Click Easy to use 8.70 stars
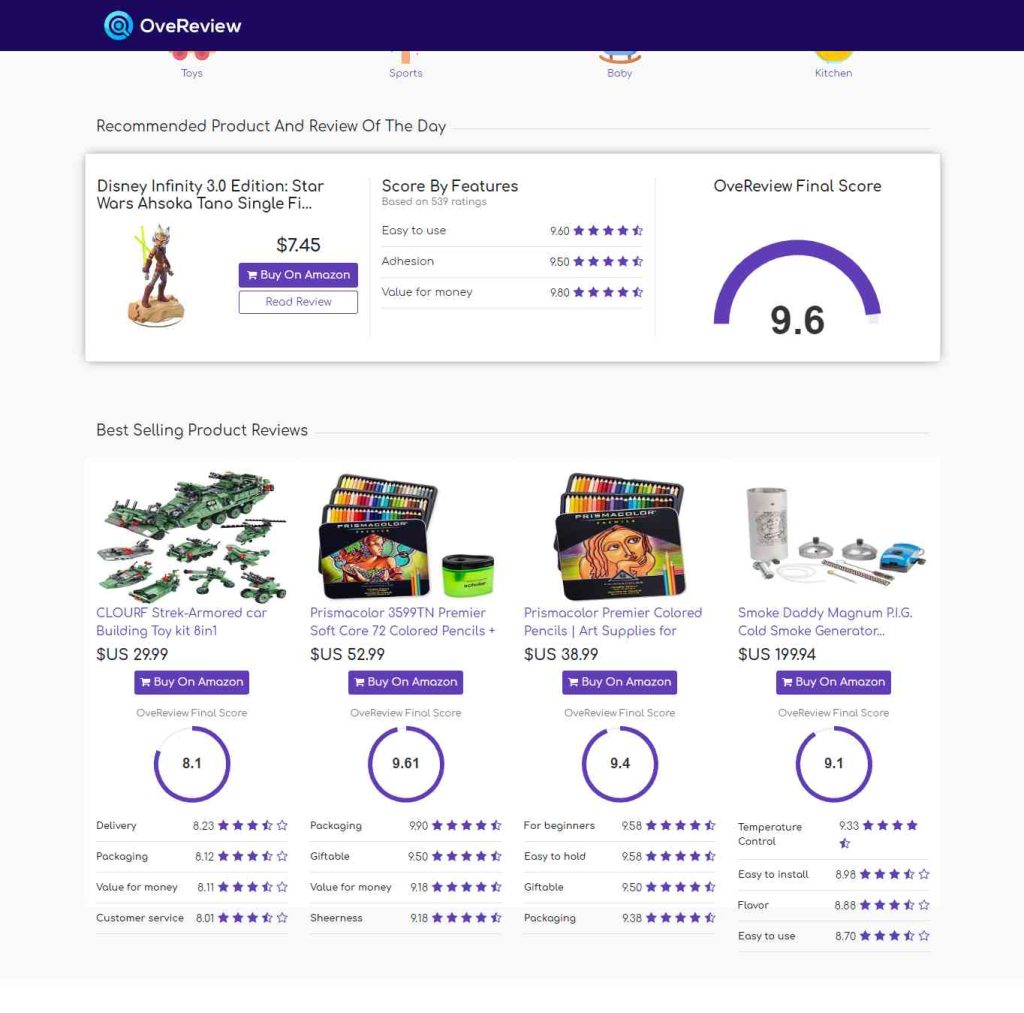 [x=894, y=936]
